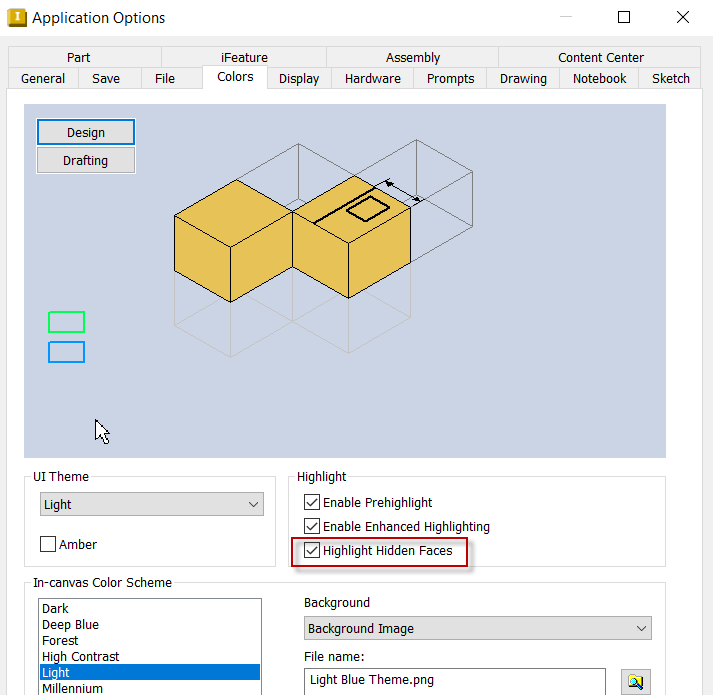The image size is (713, 695).
Task: Maximize the Application Options window
Action: [x=624, y=17]
